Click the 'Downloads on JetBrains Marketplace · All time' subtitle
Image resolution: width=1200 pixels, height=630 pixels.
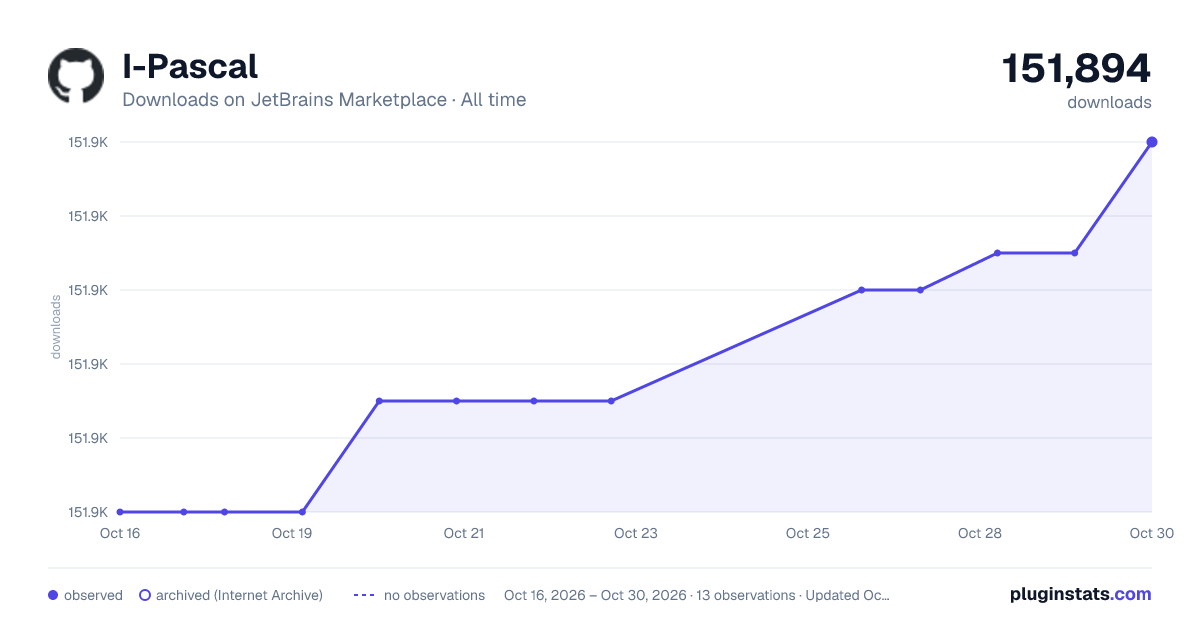(324, 100)
